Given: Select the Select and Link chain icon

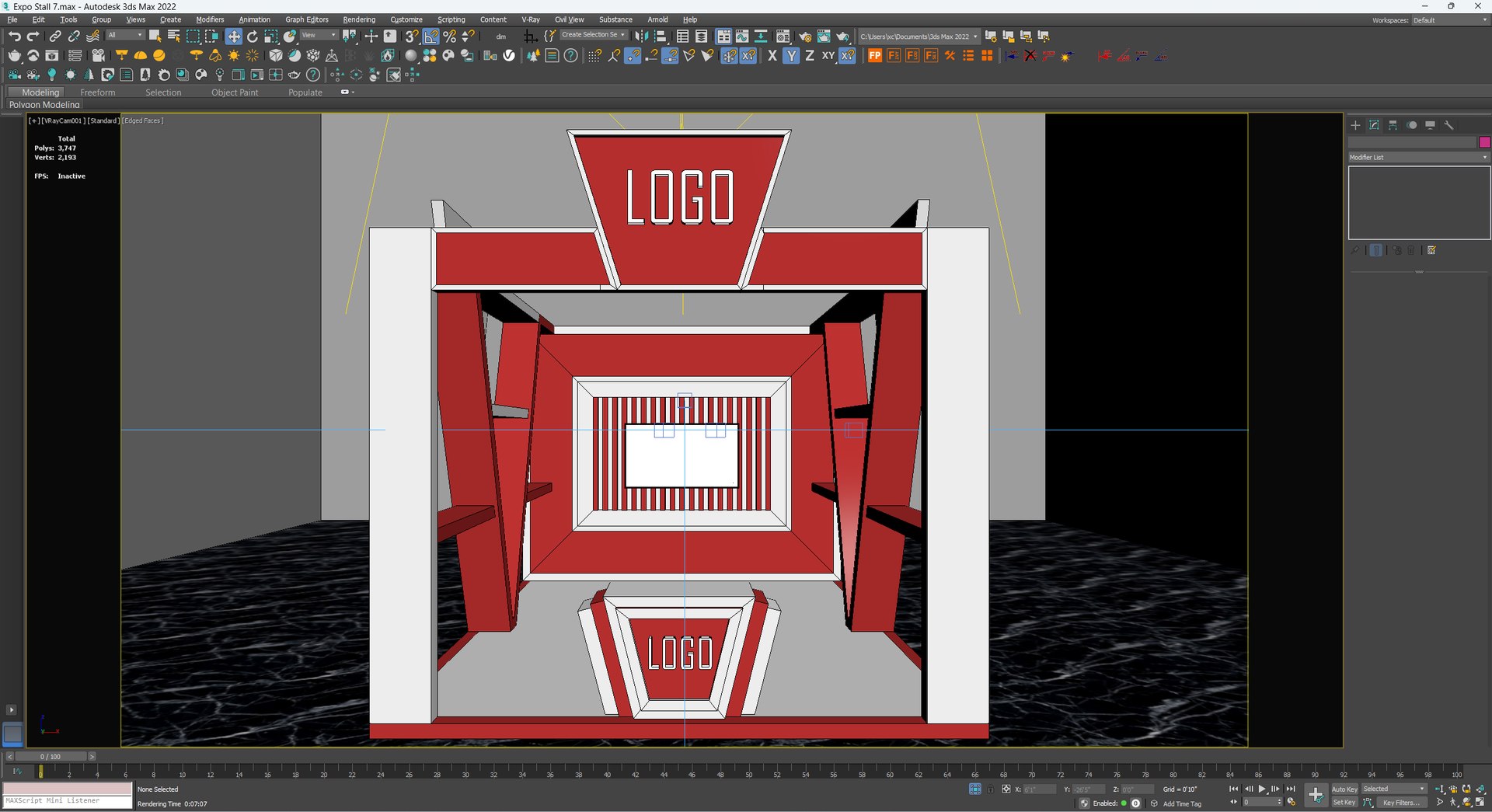Looking at the screenshot, I should (55, 37).
